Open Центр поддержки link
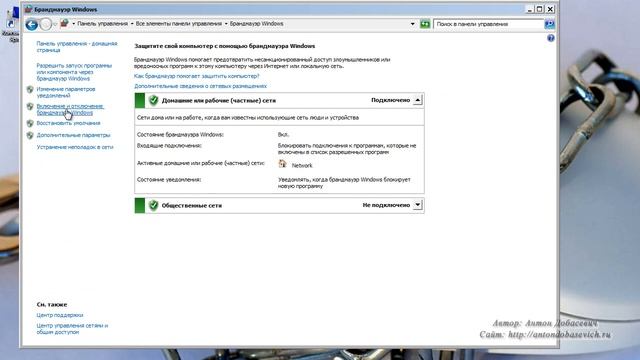Screen dimensions: 640x360 pyautogui.click(x=60, y=315)
